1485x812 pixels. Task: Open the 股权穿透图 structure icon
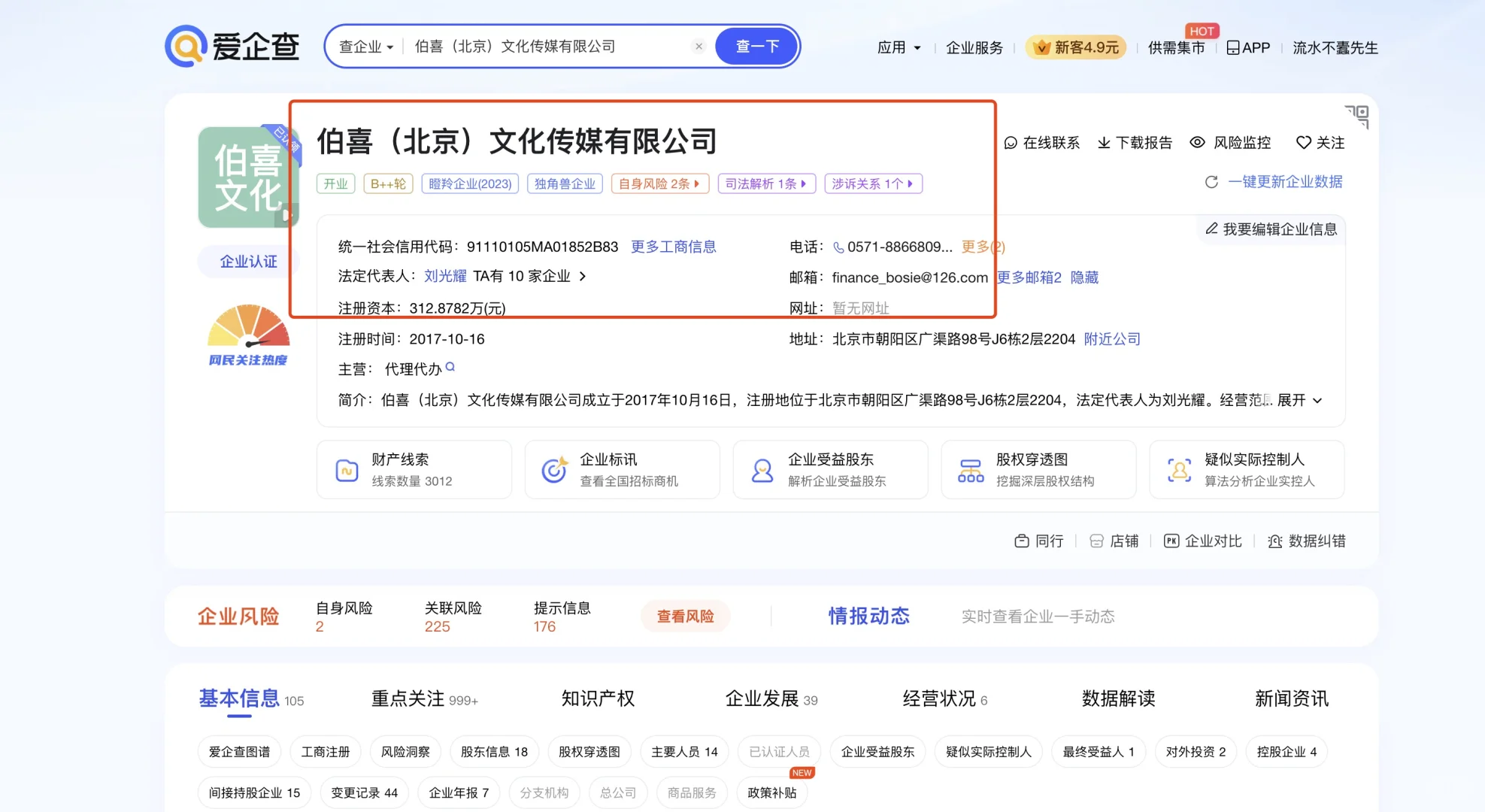(x=971, y=471)
